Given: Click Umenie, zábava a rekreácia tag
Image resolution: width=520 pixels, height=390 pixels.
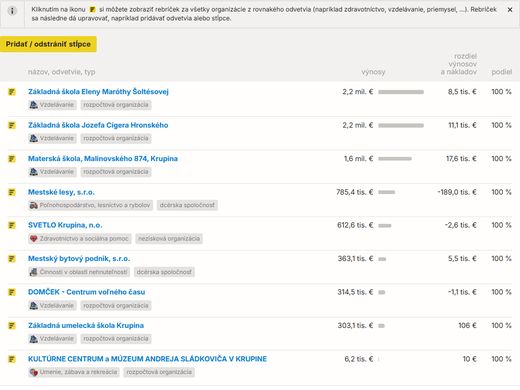Looking at the screenshot, I should pyautogui.click(x=74, y=372).
